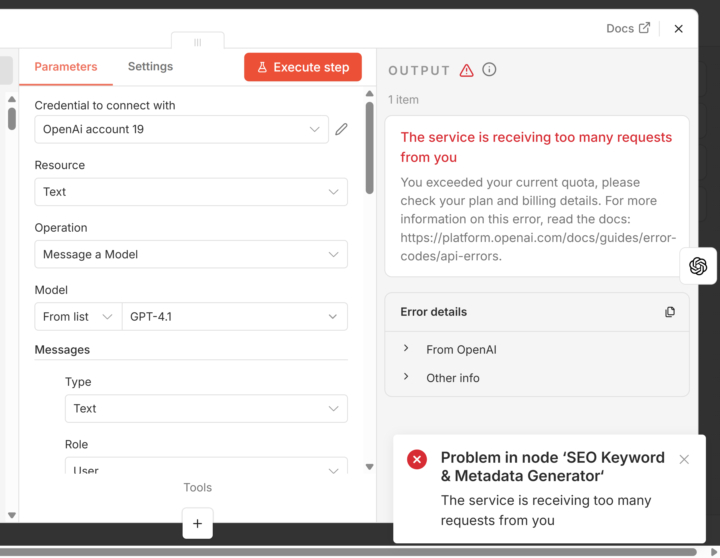Click the toast title 'Problem in node'
Screen dimensions: 720x558
pyautogui.click(x=552, y=467)
